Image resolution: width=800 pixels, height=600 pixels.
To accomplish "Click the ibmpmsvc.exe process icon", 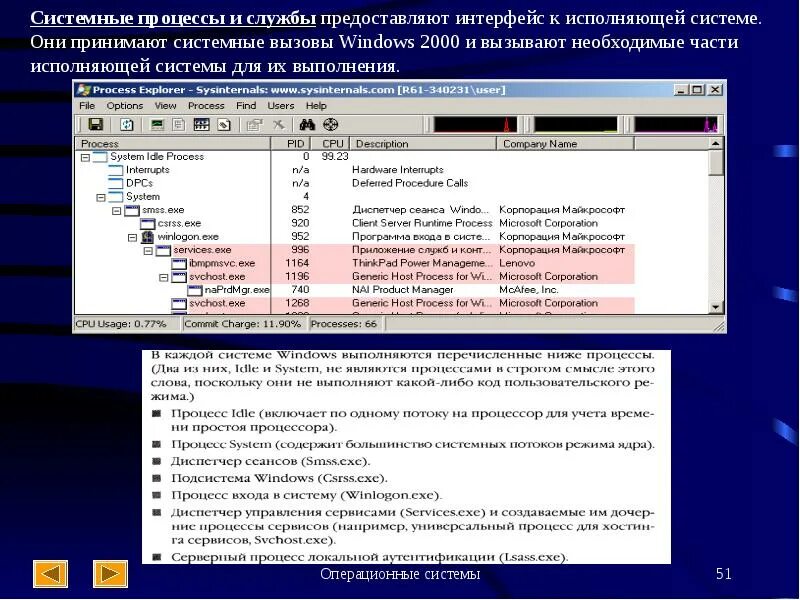I will coord(179,263).
